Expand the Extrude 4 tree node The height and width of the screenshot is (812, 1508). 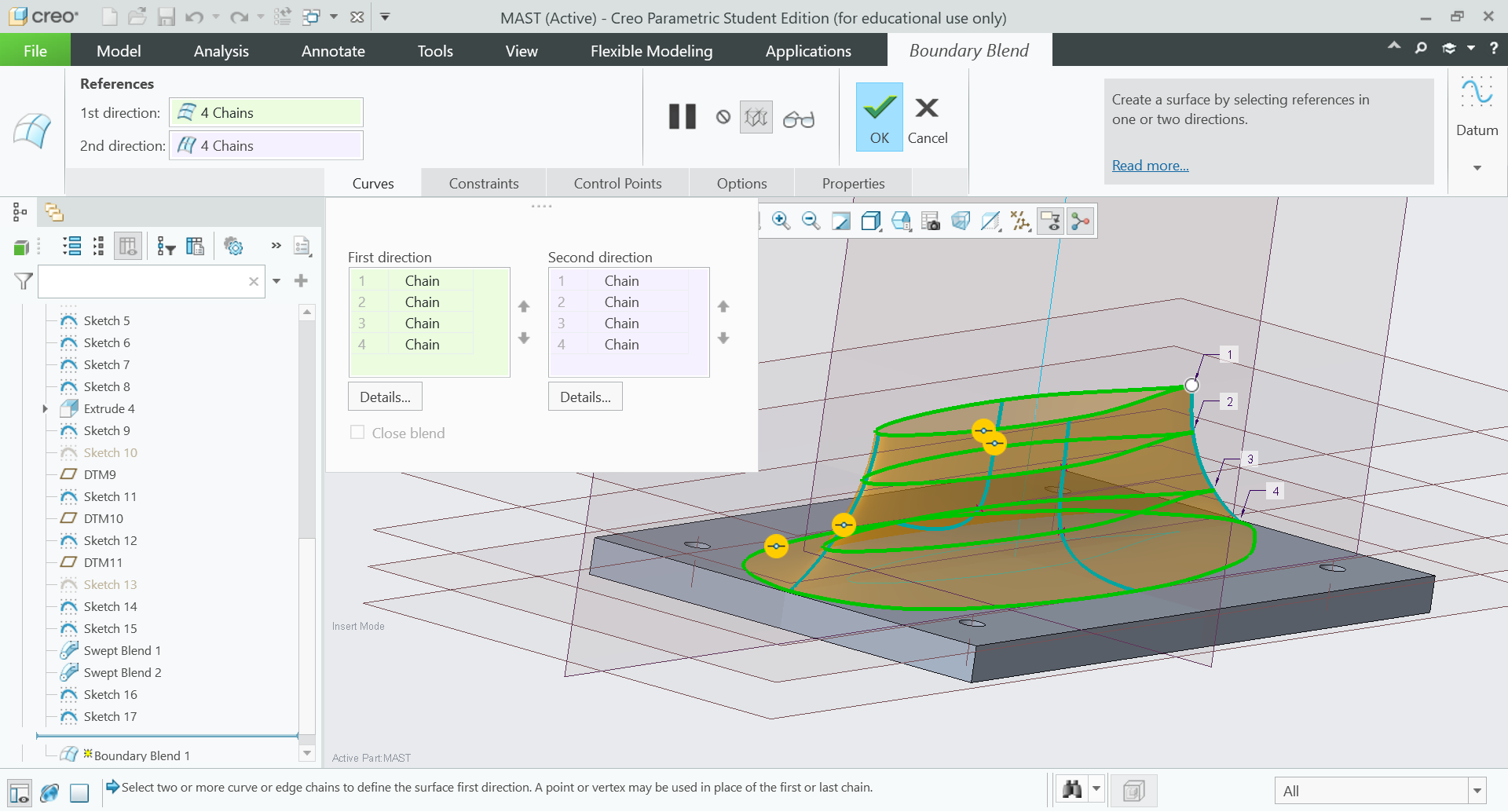coord(45,408)
